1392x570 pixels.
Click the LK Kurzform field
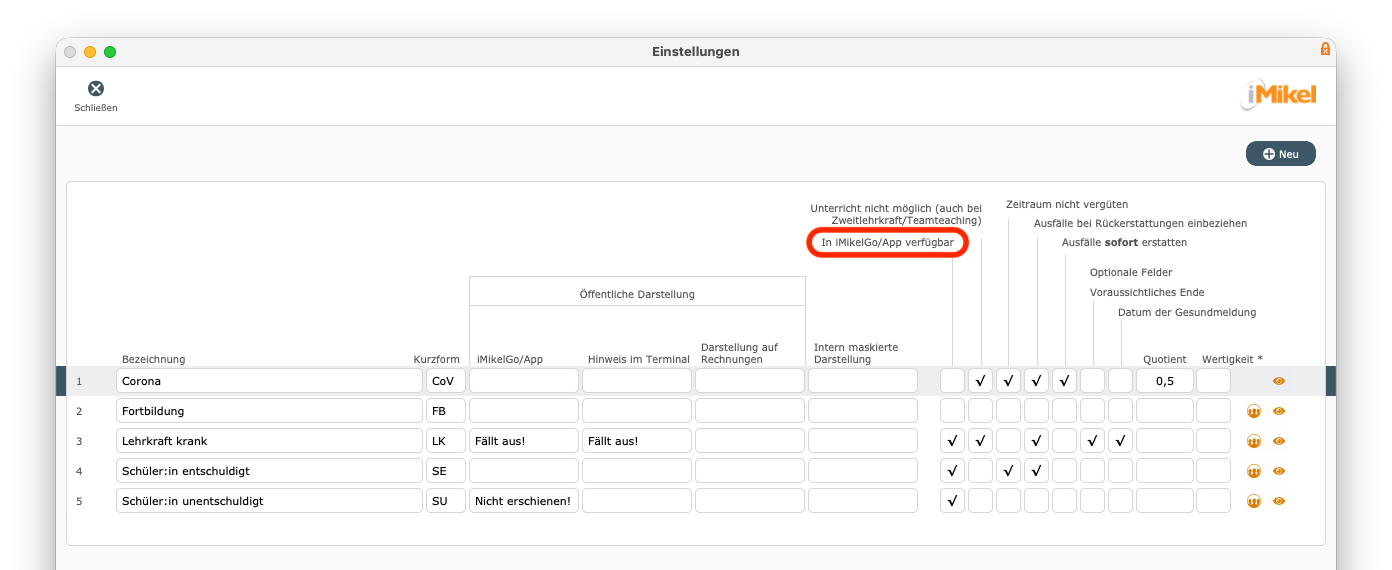[446, 441]
